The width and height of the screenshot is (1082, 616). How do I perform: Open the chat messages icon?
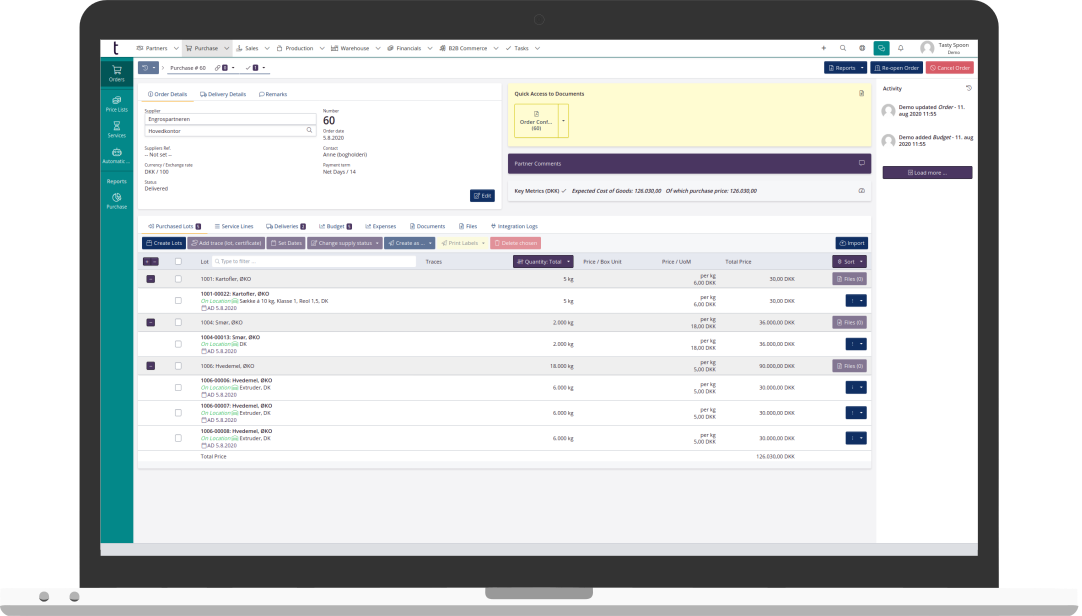tap(881, 48)
